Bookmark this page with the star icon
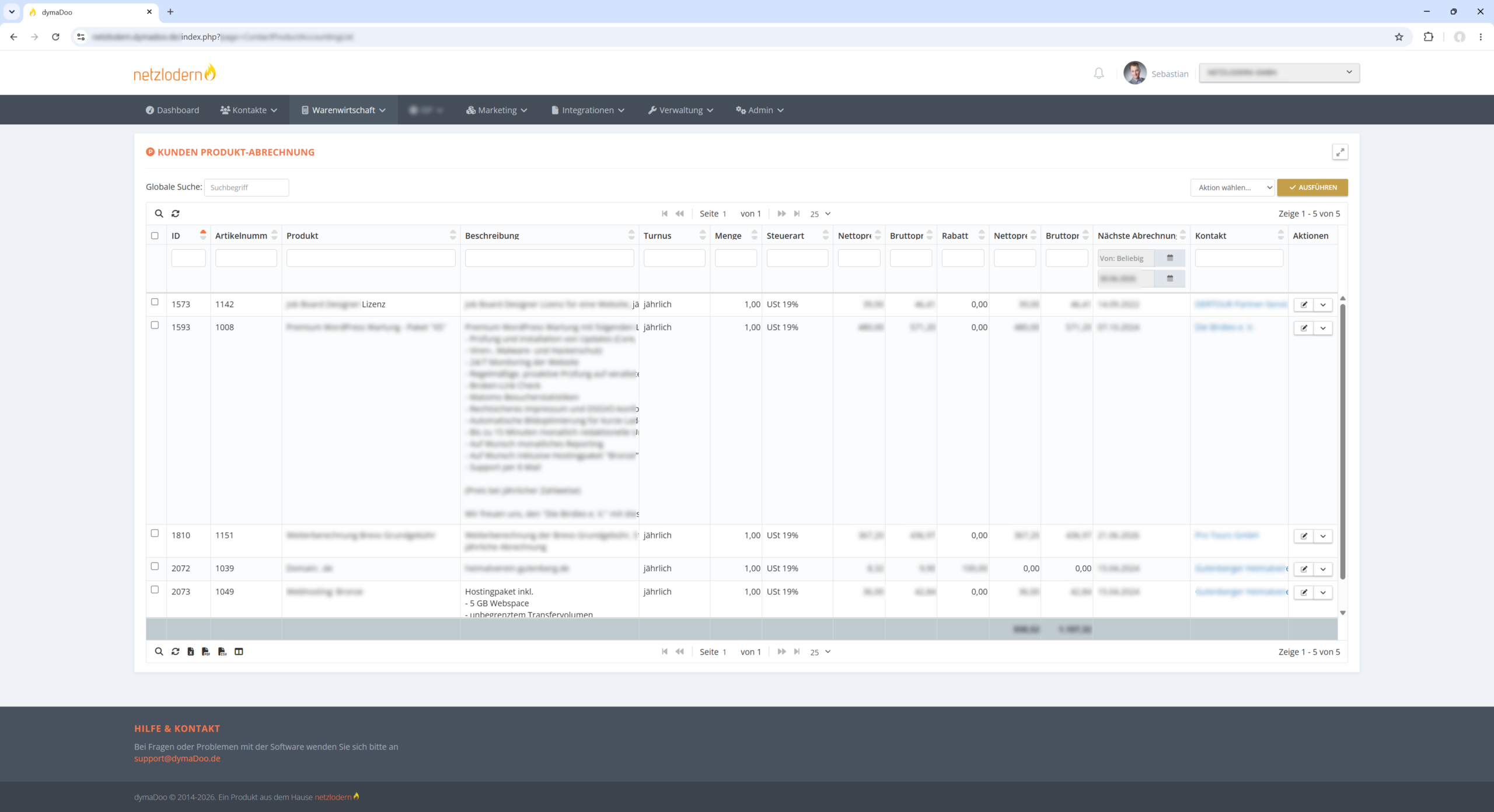 click(x=1399, y=37)
